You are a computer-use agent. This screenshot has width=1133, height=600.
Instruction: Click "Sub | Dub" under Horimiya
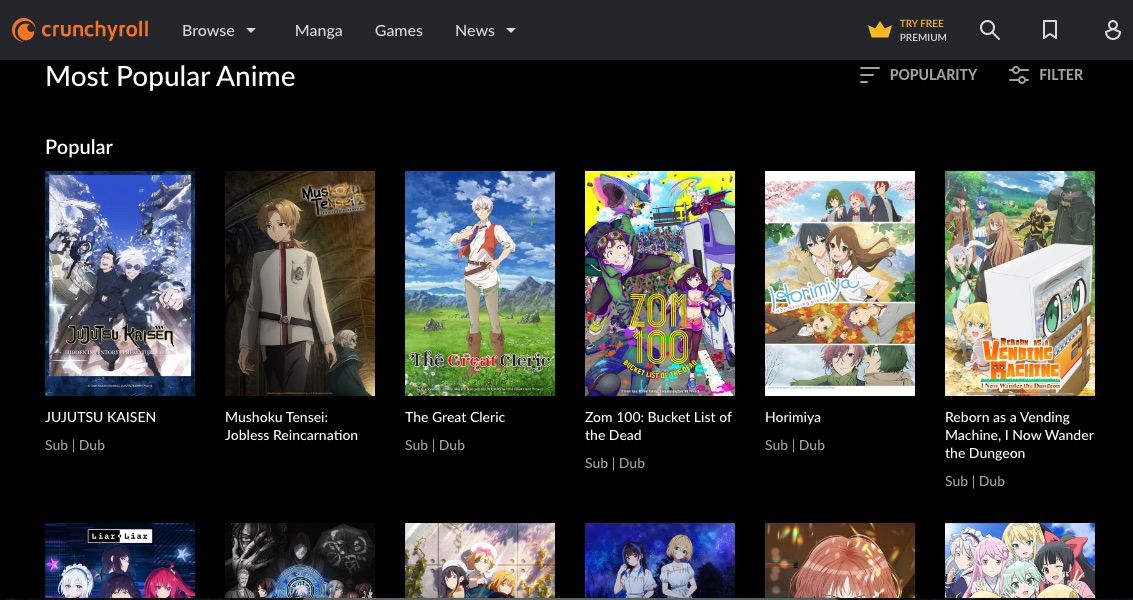(x=794, y=445)
